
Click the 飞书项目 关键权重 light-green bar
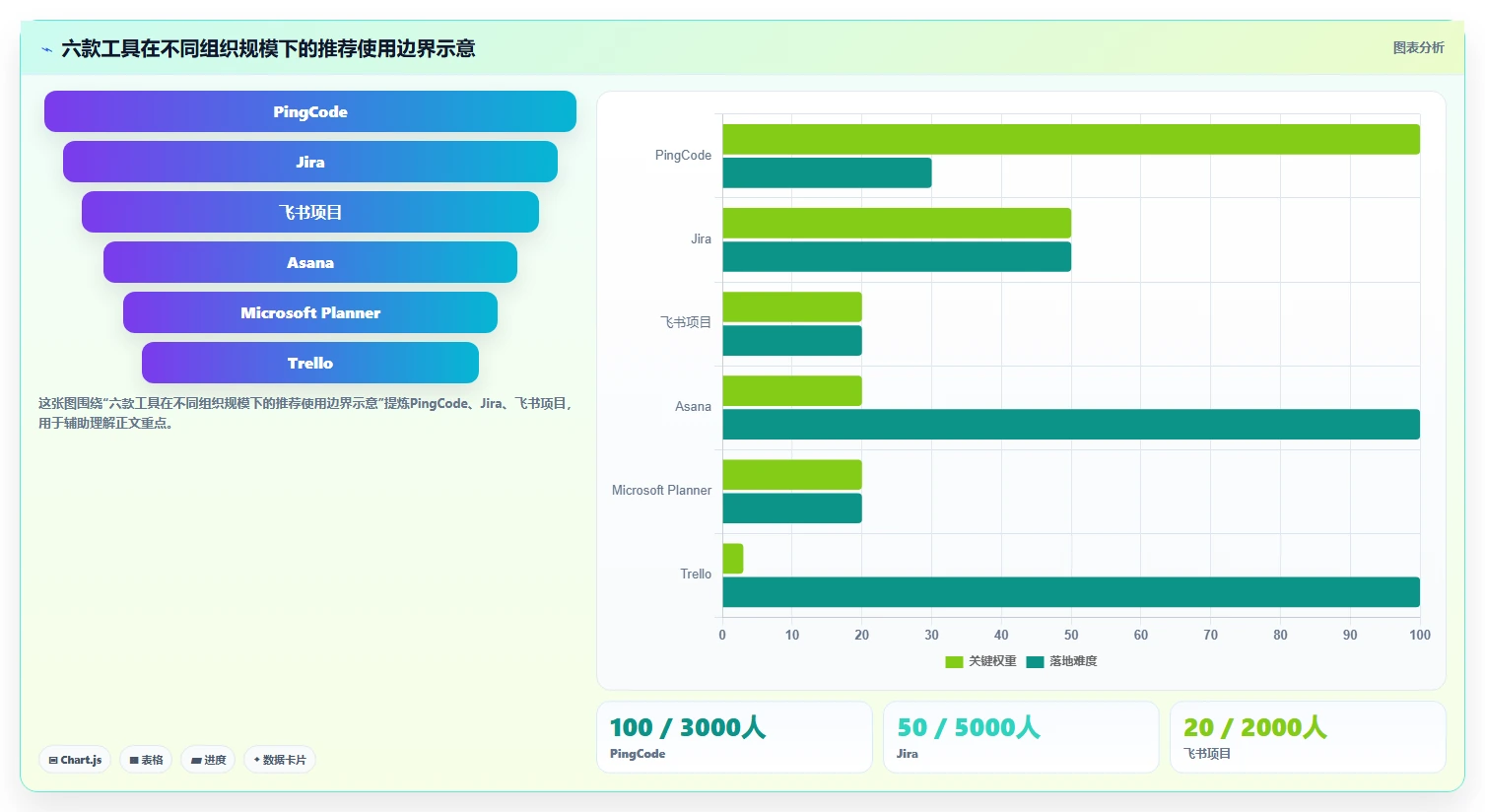click(x=792, y=306)
